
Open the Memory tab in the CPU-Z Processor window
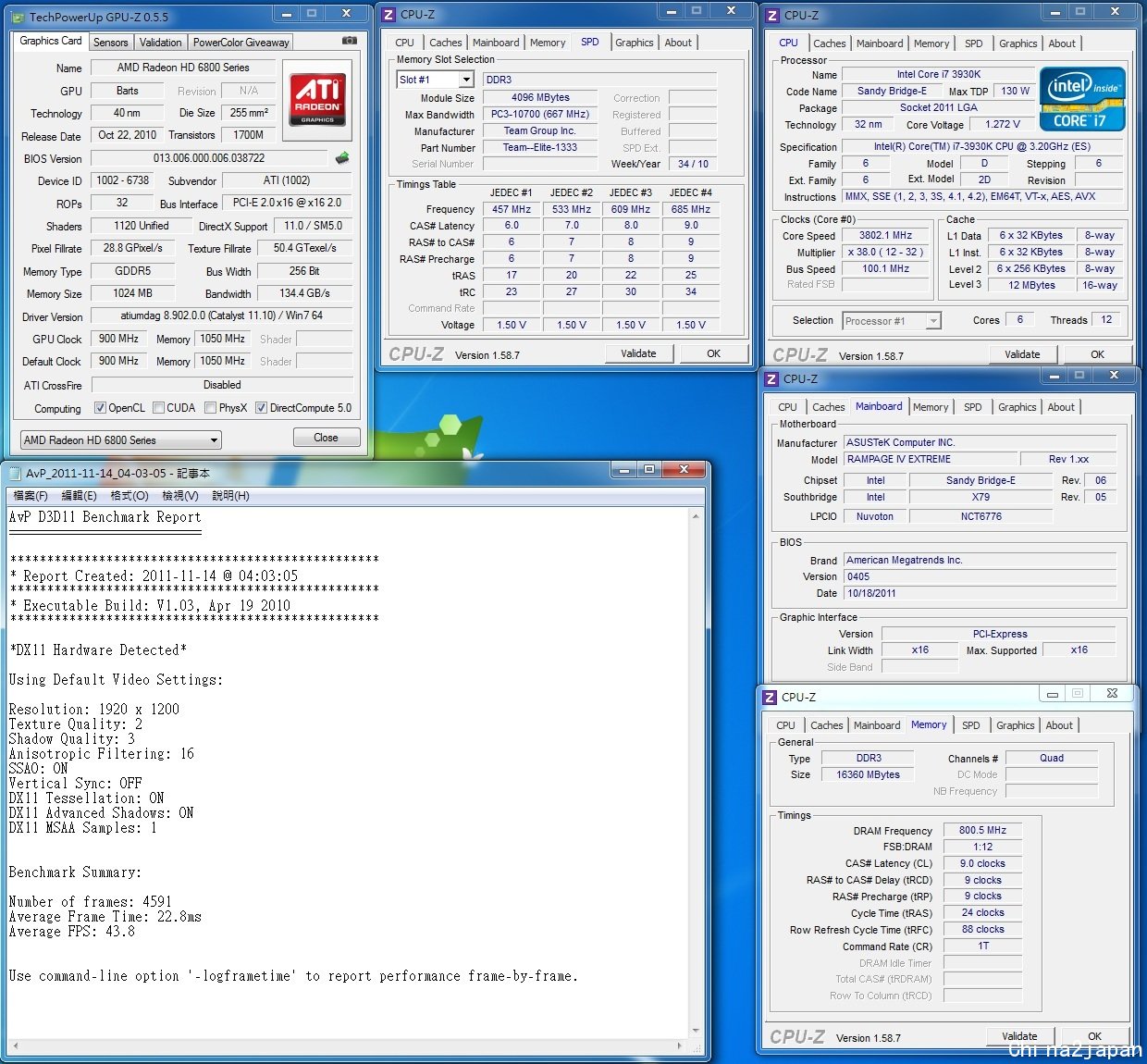point(931,43)
